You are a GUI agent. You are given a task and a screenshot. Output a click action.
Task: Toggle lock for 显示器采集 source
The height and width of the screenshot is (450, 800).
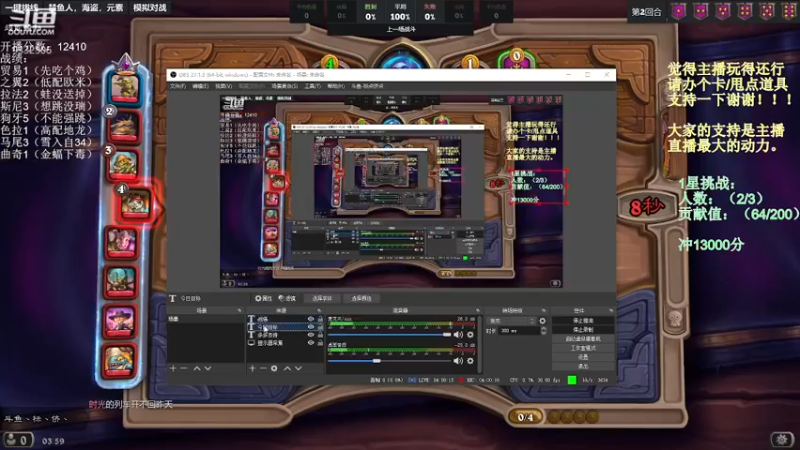pos(320,343)
